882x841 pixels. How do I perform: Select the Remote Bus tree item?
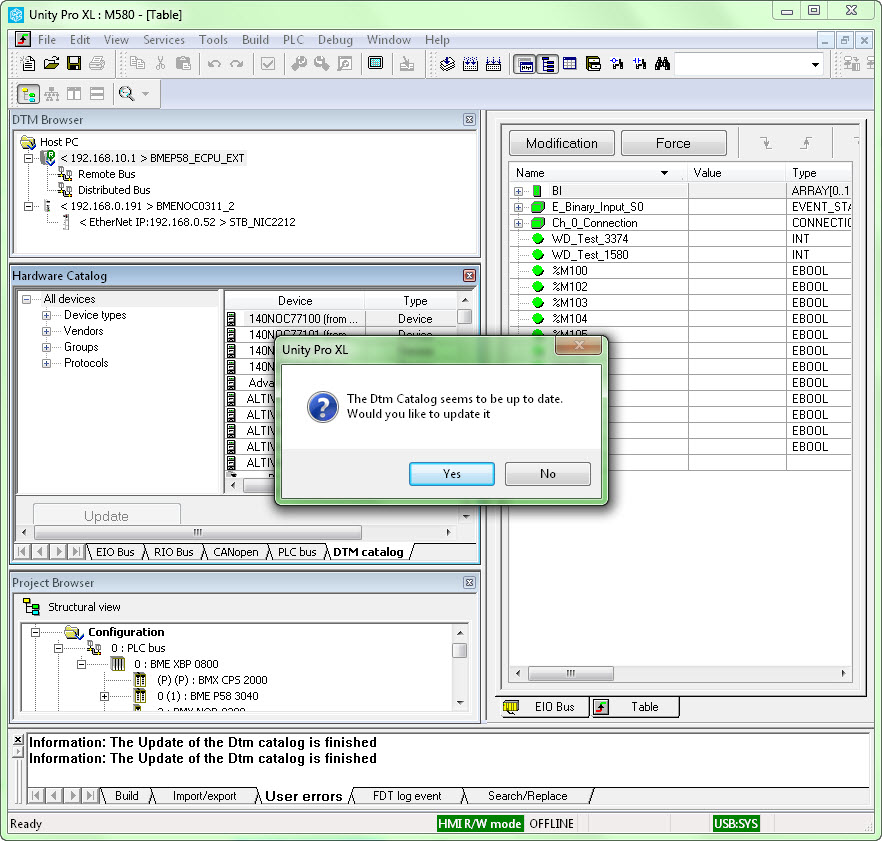(106, 174)
